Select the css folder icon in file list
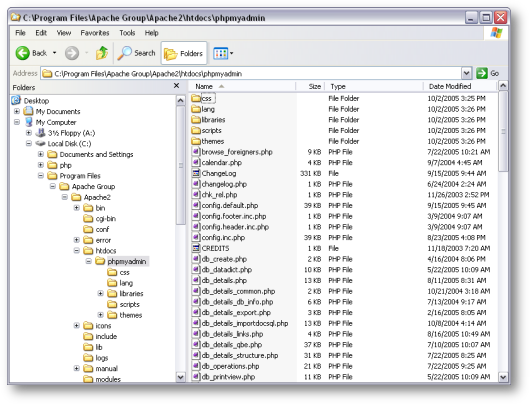 pos(196,98)
